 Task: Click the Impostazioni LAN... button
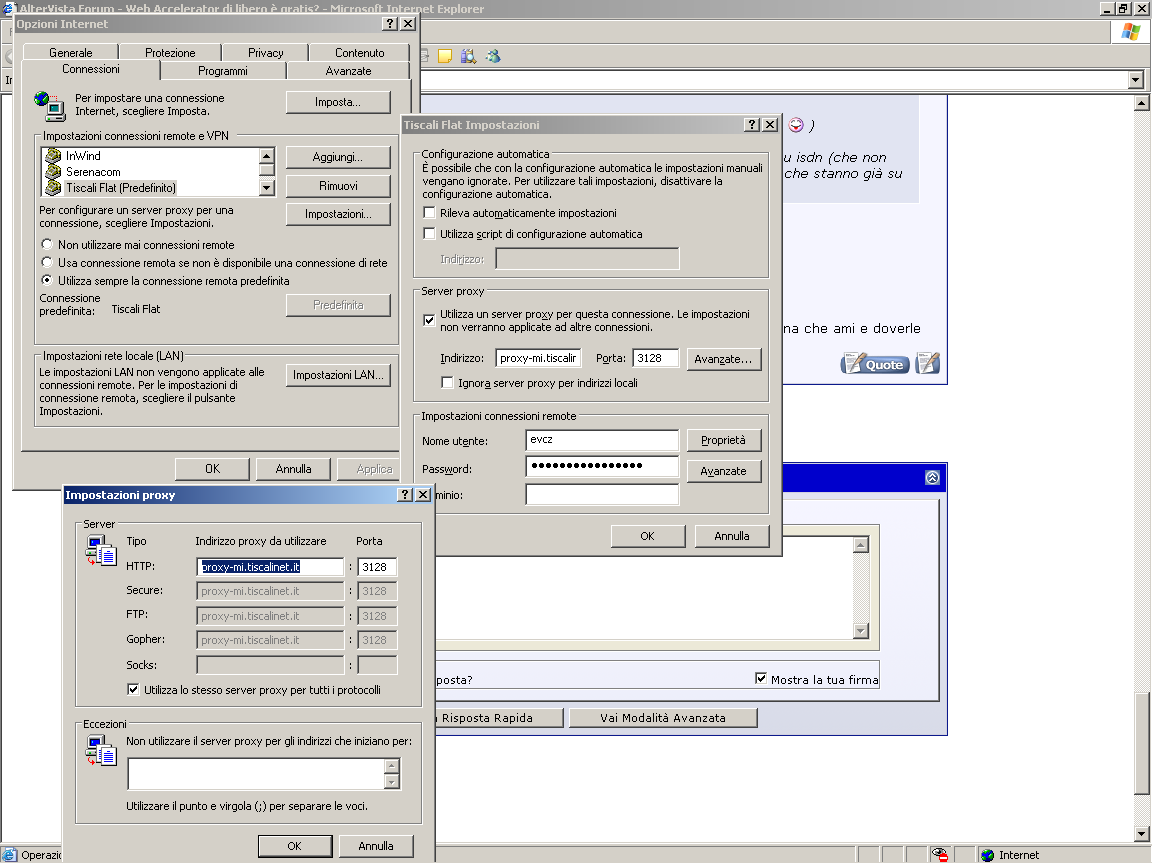338,375
